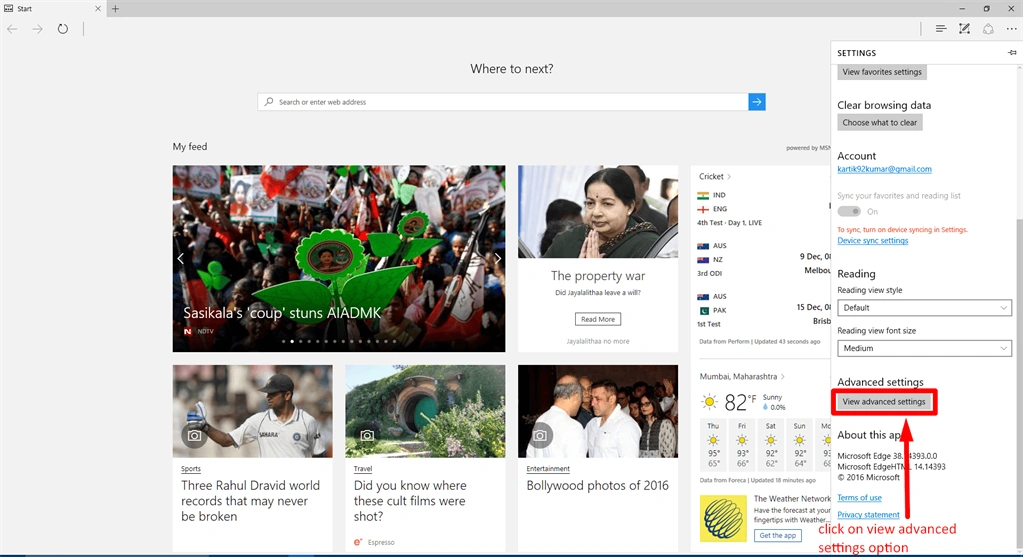Click the Settings pane scrollbar
The height and width of the screenshot is (557, 1023).
coord(1019,385)
